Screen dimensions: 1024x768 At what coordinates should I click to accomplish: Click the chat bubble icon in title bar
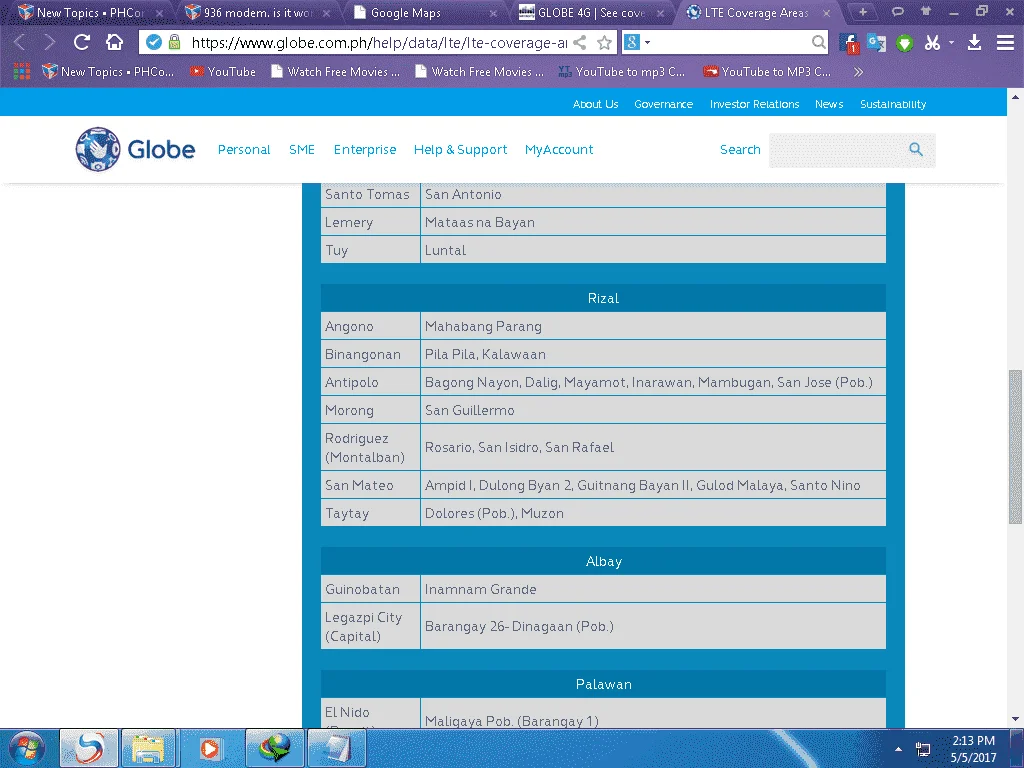point(898,11)
